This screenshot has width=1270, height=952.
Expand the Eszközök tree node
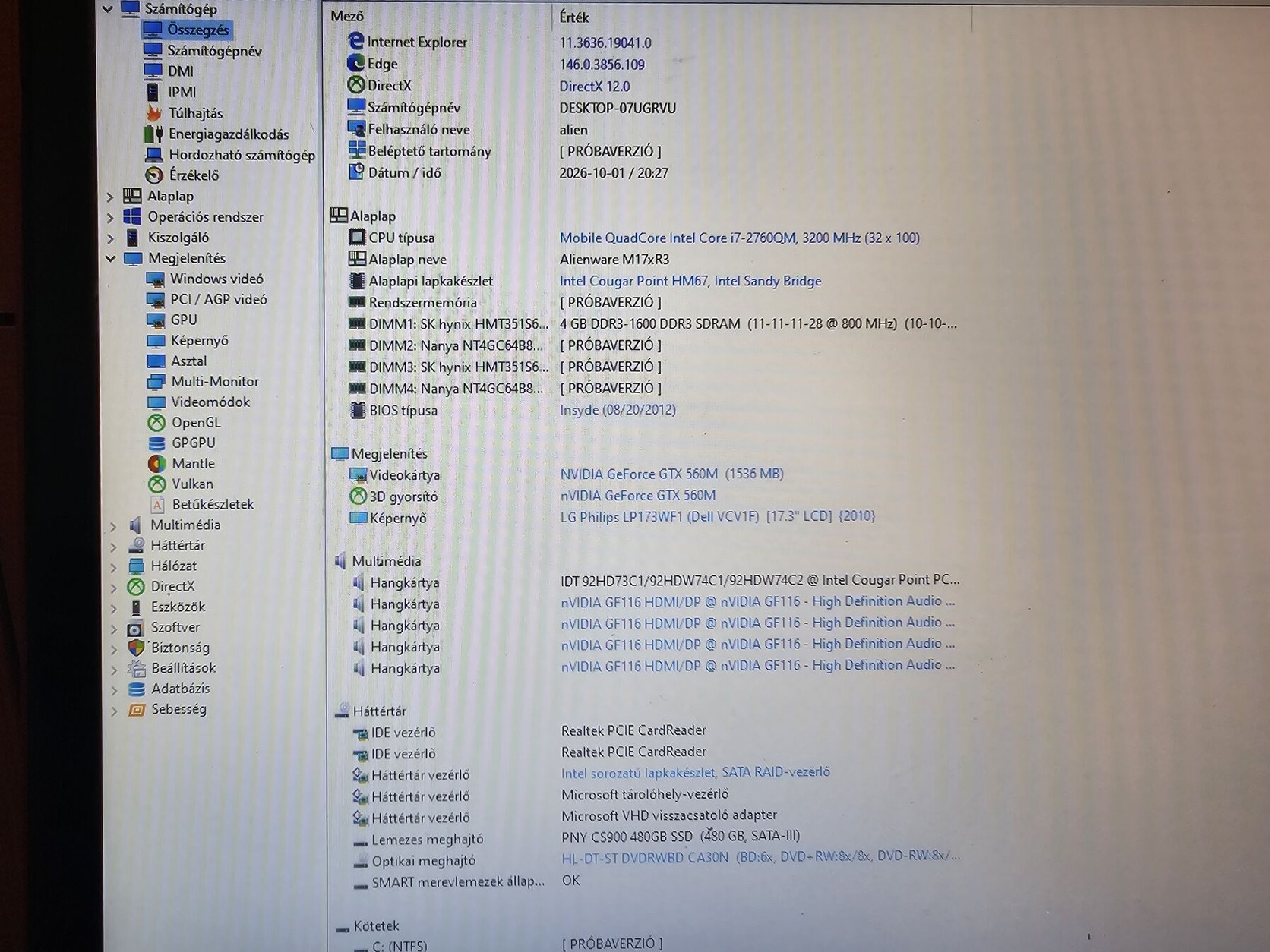113,607
